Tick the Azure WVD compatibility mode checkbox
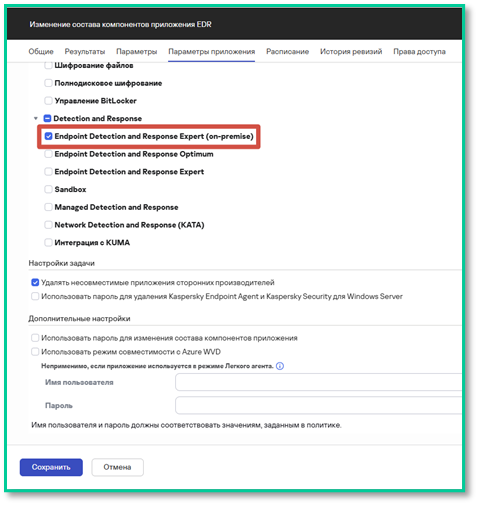 click(35, 352)
